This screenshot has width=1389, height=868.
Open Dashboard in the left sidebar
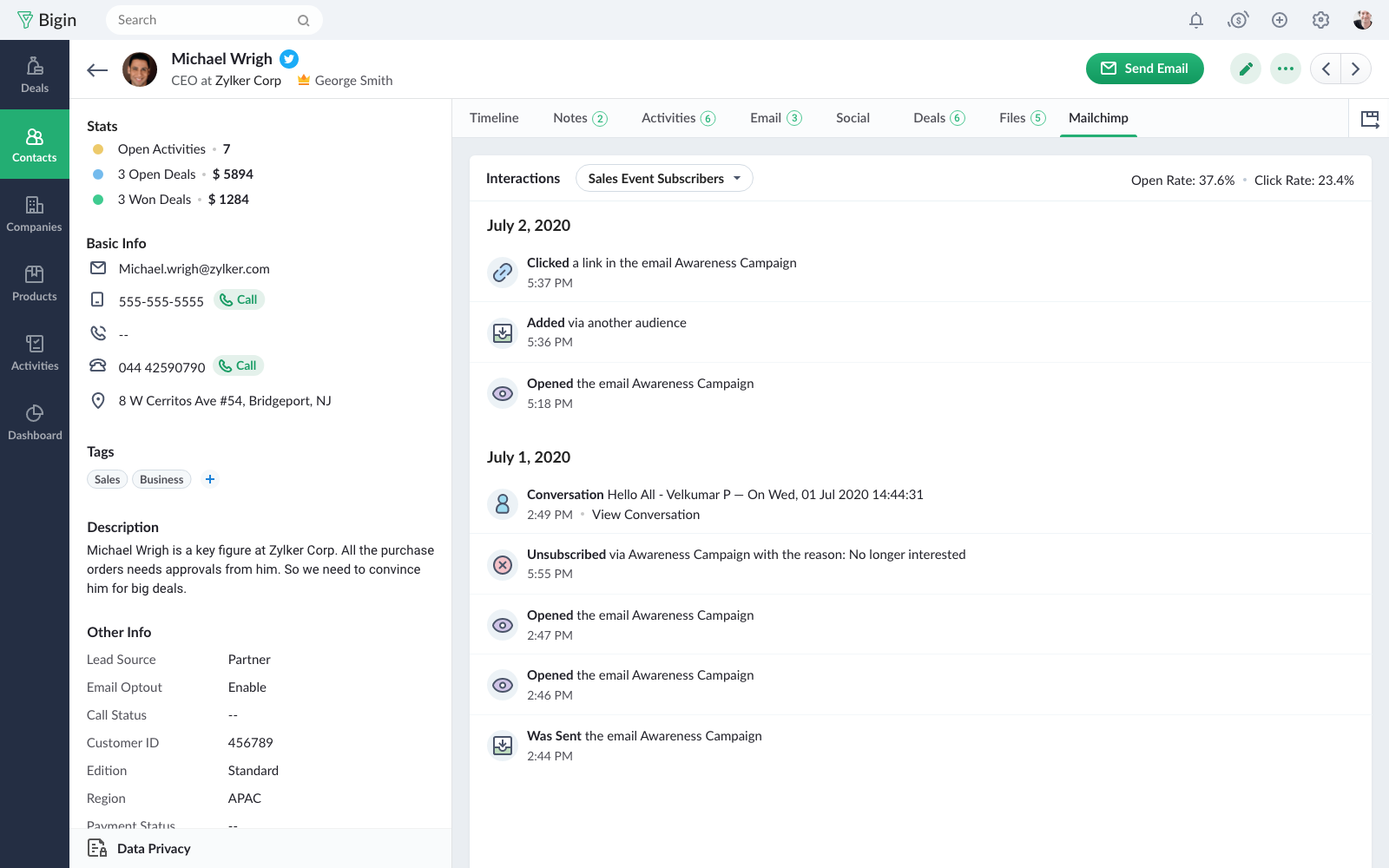coord(35,422)
